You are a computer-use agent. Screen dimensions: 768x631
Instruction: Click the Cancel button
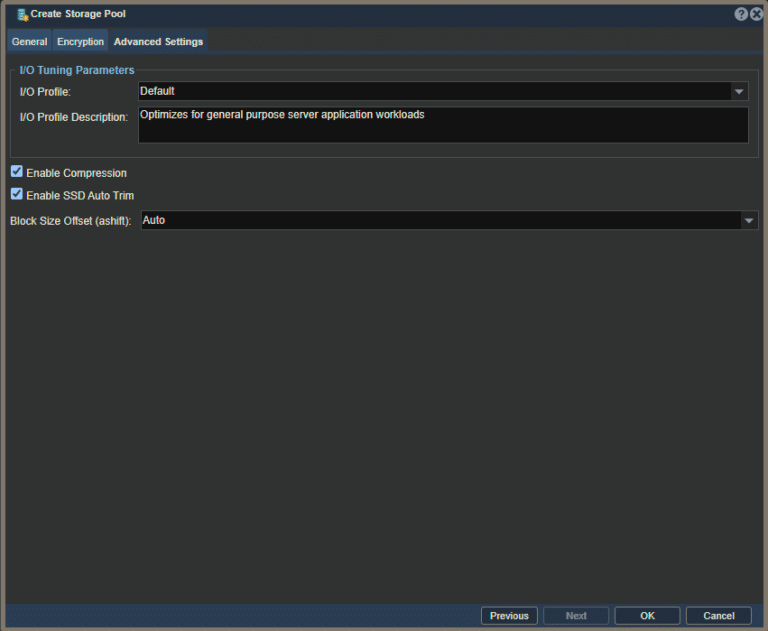(719, 616)
